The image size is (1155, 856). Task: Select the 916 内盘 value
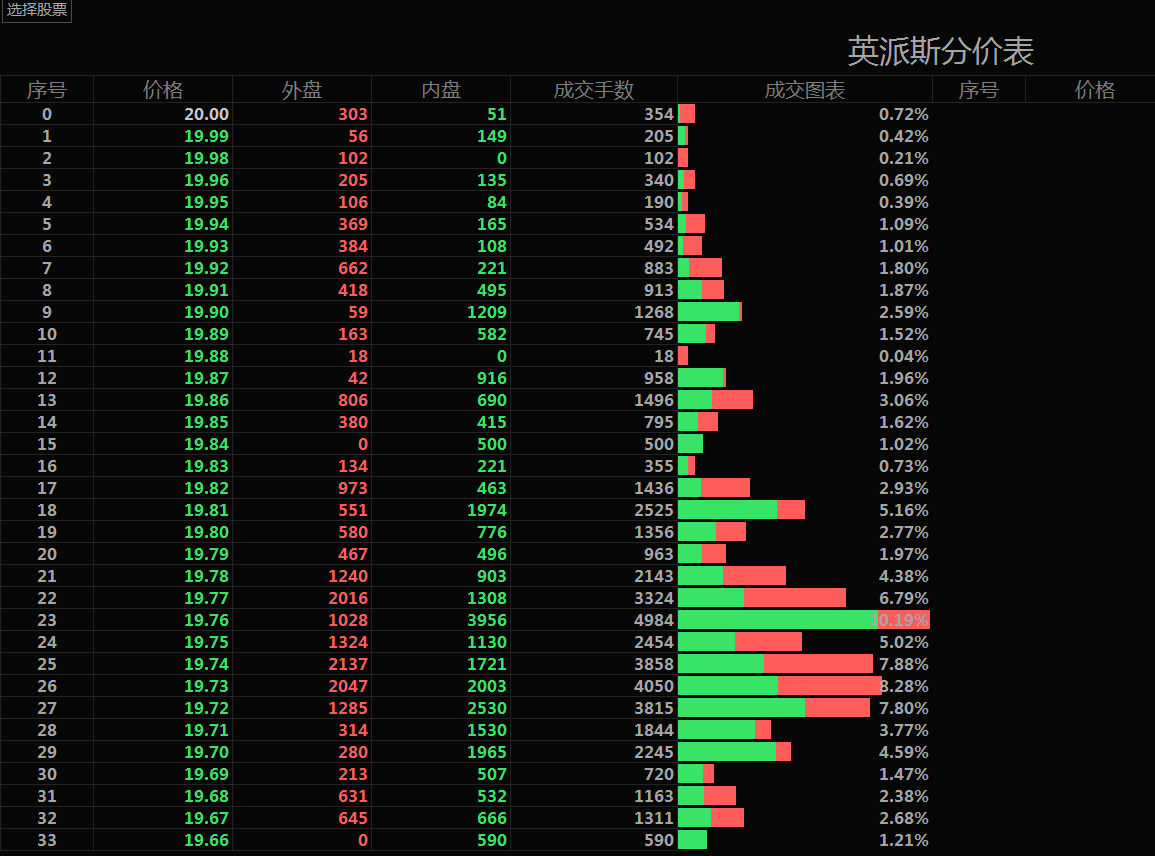pos(492,379)
